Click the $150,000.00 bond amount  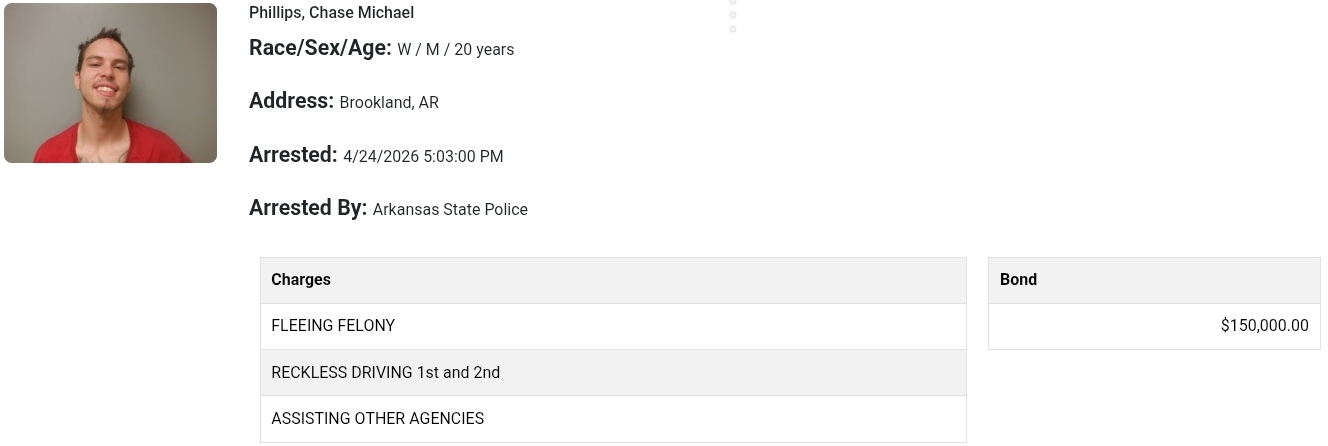[x=1264, y=326]
